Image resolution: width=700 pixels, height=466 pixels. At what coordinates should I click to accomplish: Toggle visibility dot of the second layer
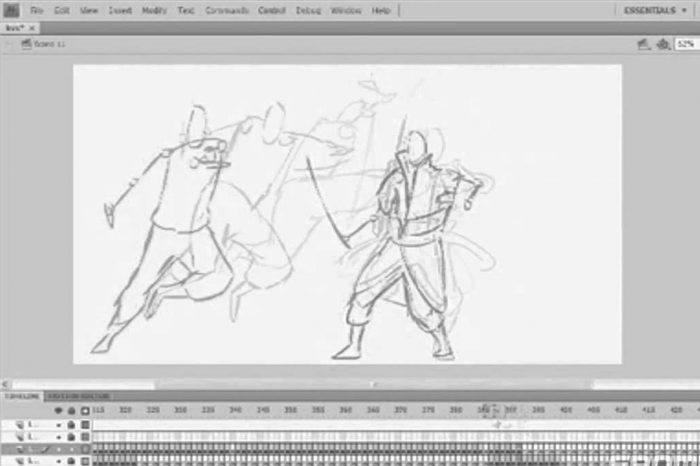click(x=58, y=437)
